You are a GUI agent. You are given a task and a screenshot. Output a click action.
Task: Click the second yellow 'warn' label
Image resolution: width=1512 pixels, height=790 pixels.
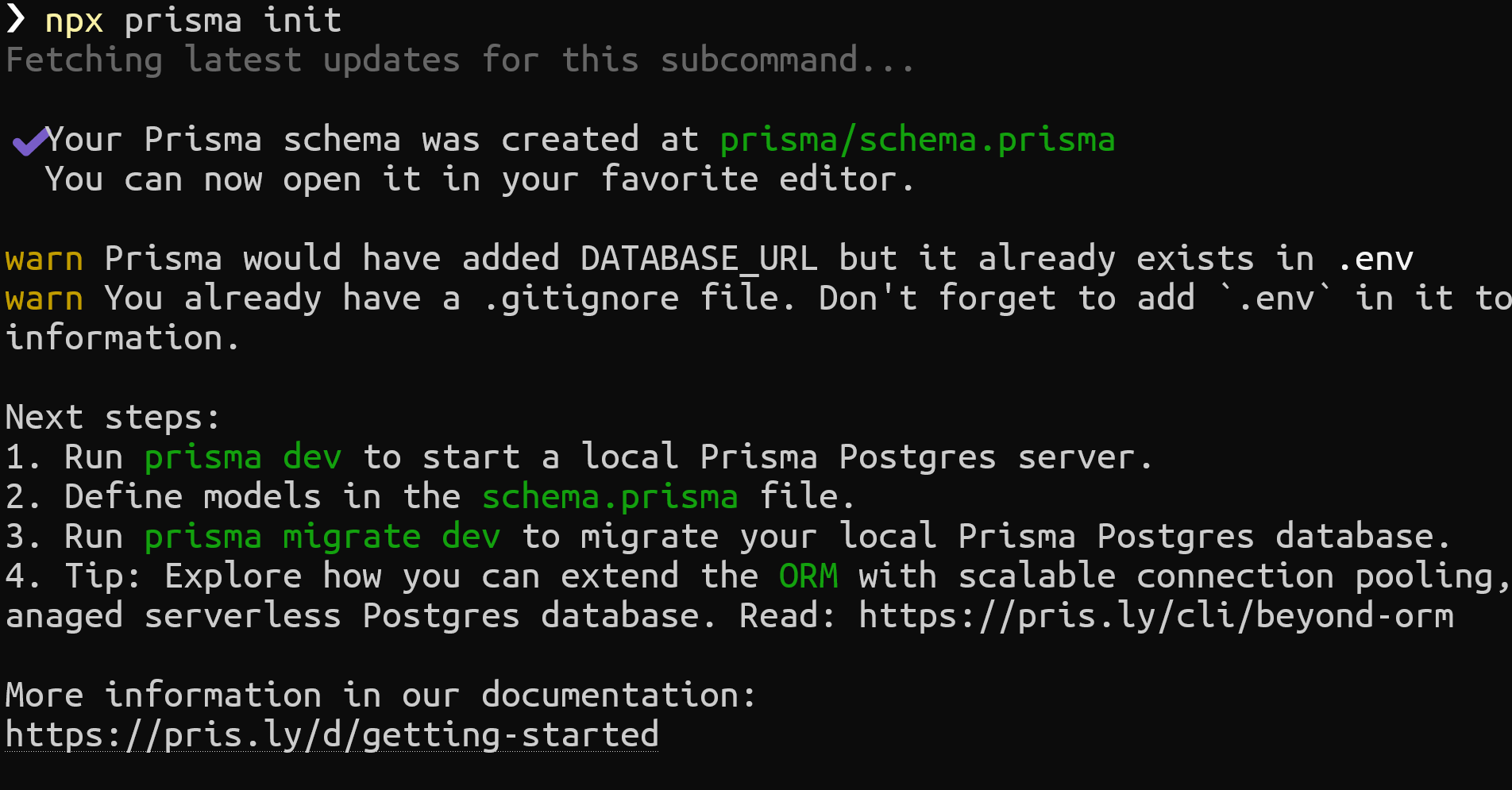pos(44,299)
